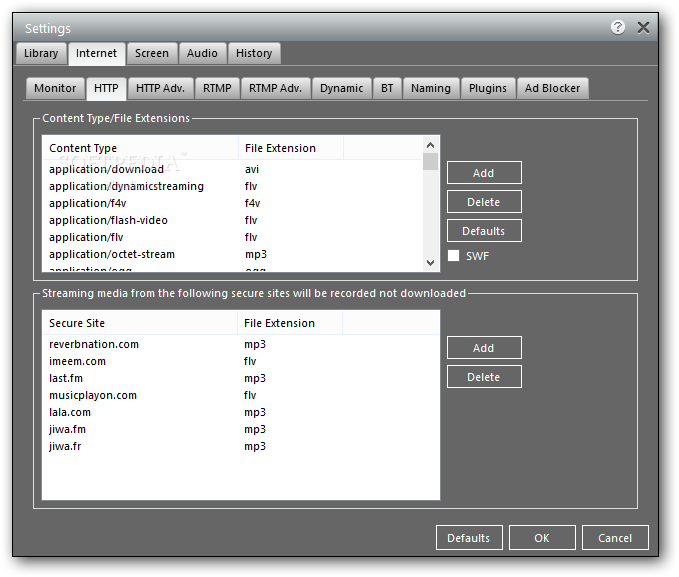This screenshot has width=679, height=577.
Task: Select the application/flv row
Action: tap(233, 237)
